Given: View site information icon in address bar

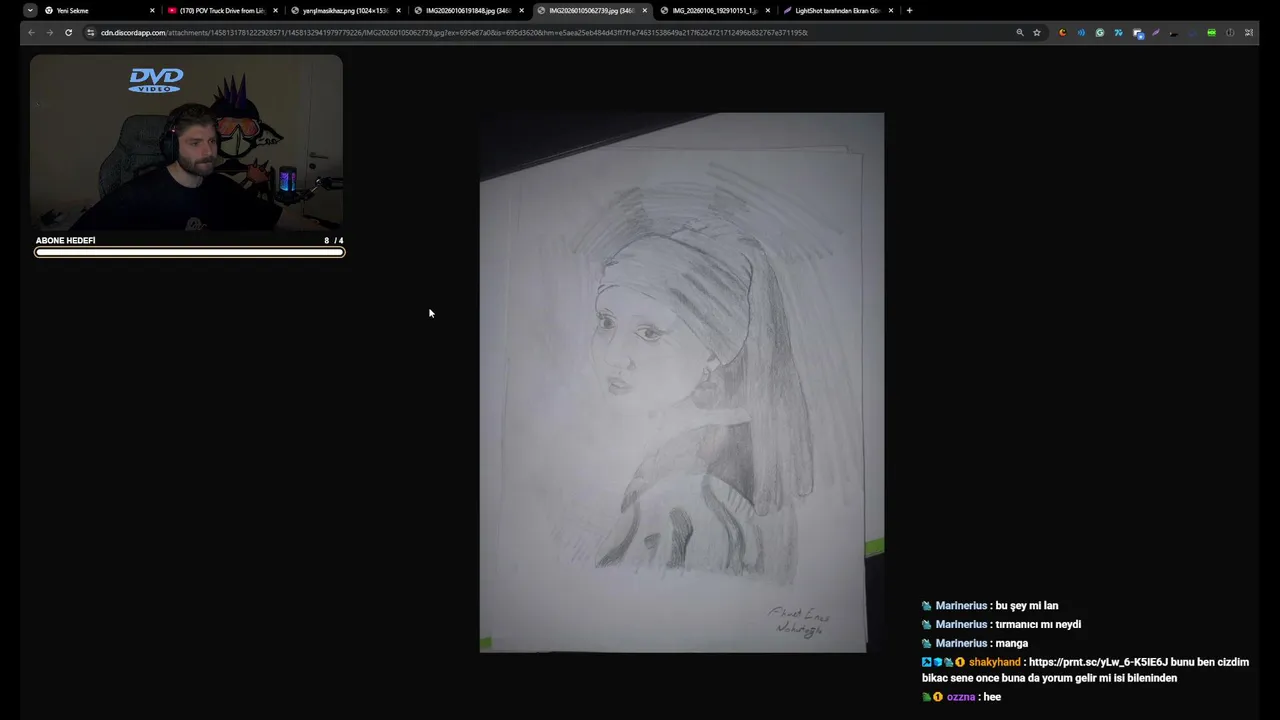Looking at the screenshot, I should coord(91,32).
